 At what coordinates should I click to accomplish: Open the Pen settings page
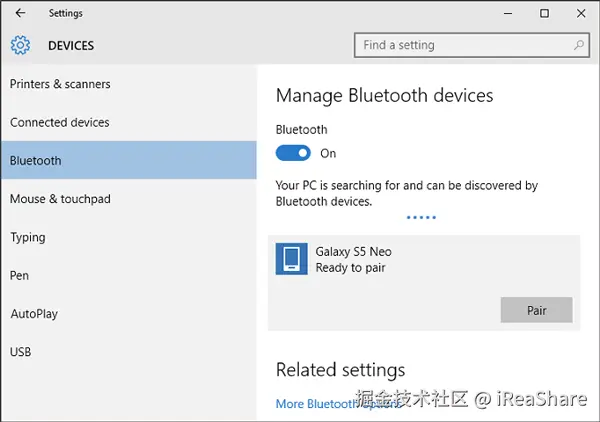click(19, 275)
